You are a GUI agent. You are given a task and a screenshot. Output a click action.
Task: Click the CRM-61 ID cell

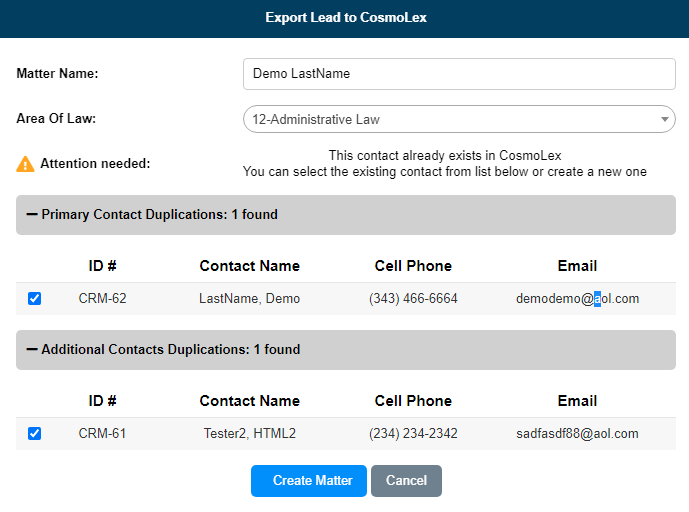click(102, 433)
